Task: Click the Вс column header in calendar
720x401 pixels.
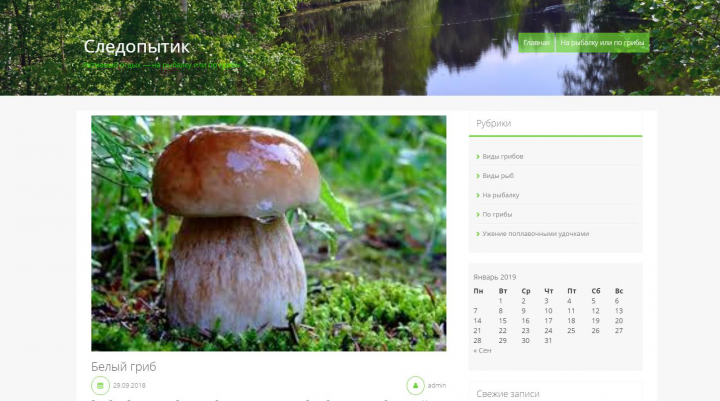Action: 619,291
